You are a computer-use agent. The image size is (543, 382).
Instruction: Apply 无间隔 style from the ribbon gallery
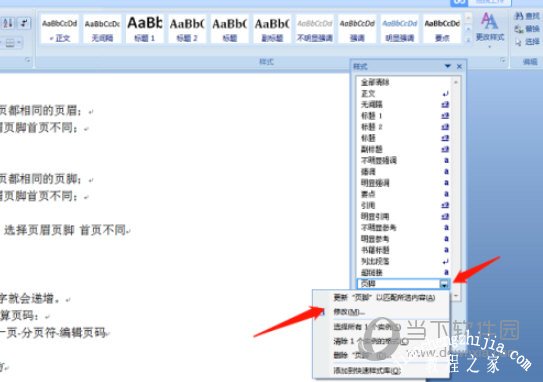click(x=102, y=29)
